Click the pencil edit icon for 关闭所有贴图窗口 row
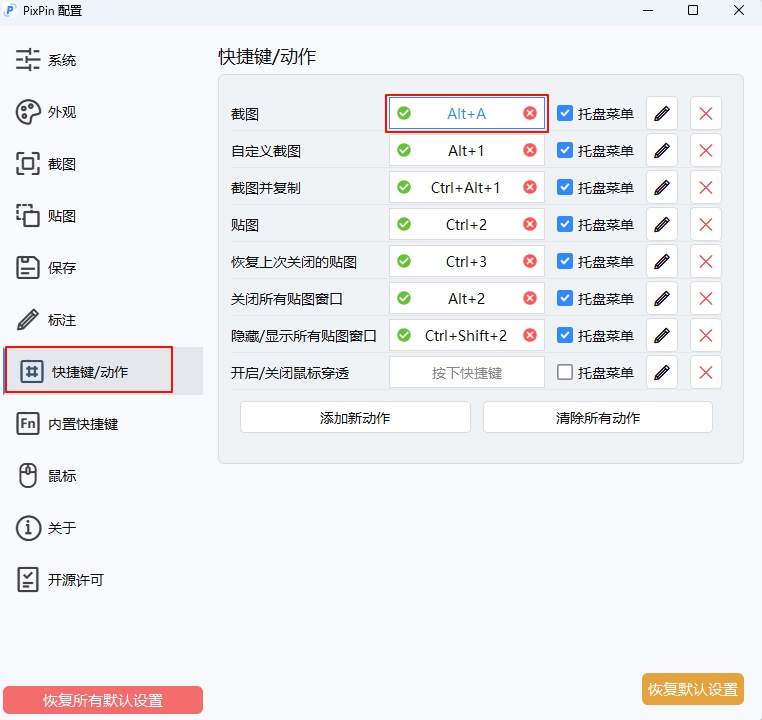 [661, 298]
